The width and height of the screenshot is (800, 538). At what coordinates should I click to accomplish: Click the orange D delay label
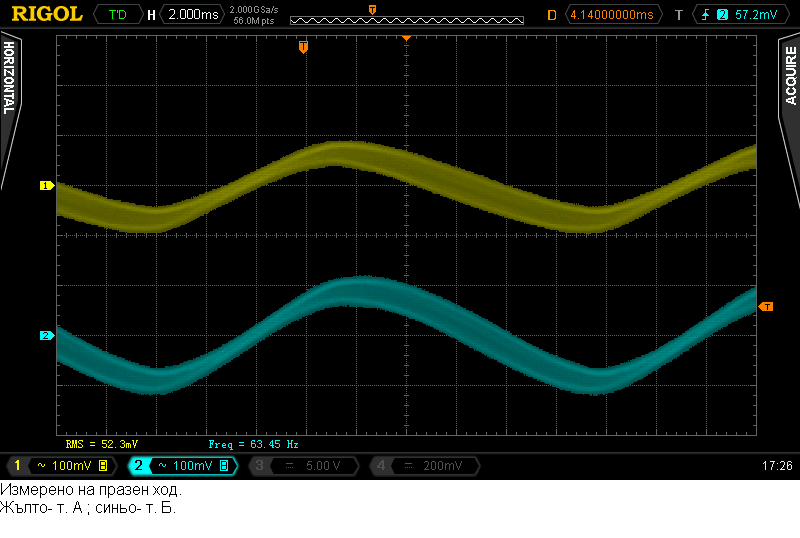552,15
